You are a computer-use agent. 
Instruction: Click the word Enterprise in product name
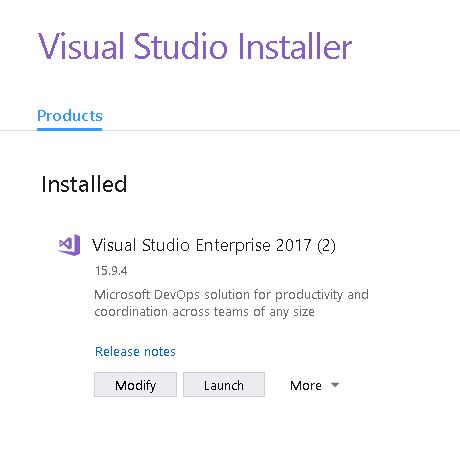click(233, 246)
